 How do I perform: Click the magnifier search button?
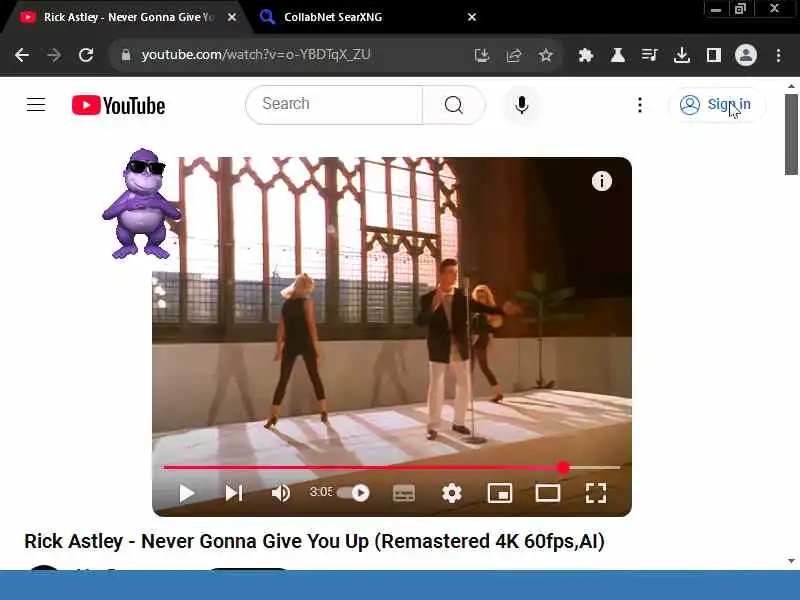click(x=454, y=105)
